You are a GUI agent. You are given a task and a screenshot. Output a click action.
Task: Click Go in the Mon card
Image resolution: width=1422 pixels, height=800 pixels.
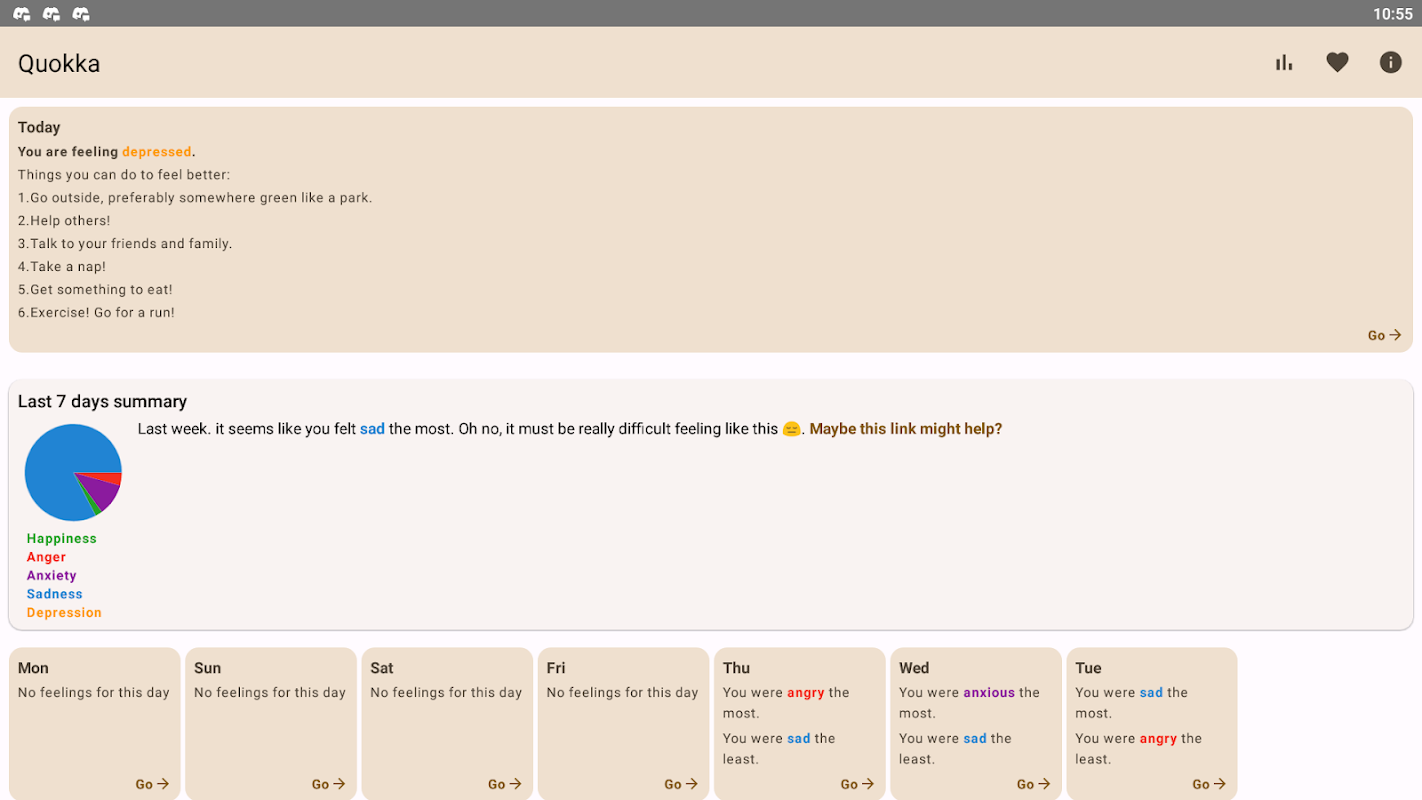click(153, 784)
